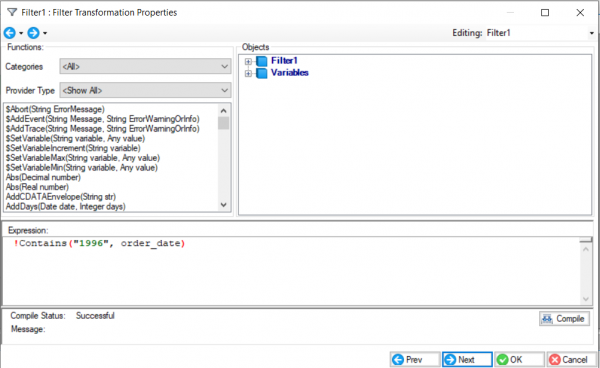This screenshot has width=600, height=368.
Task: Open the Editing Filter1 dropdown
Action: (540, 33)
